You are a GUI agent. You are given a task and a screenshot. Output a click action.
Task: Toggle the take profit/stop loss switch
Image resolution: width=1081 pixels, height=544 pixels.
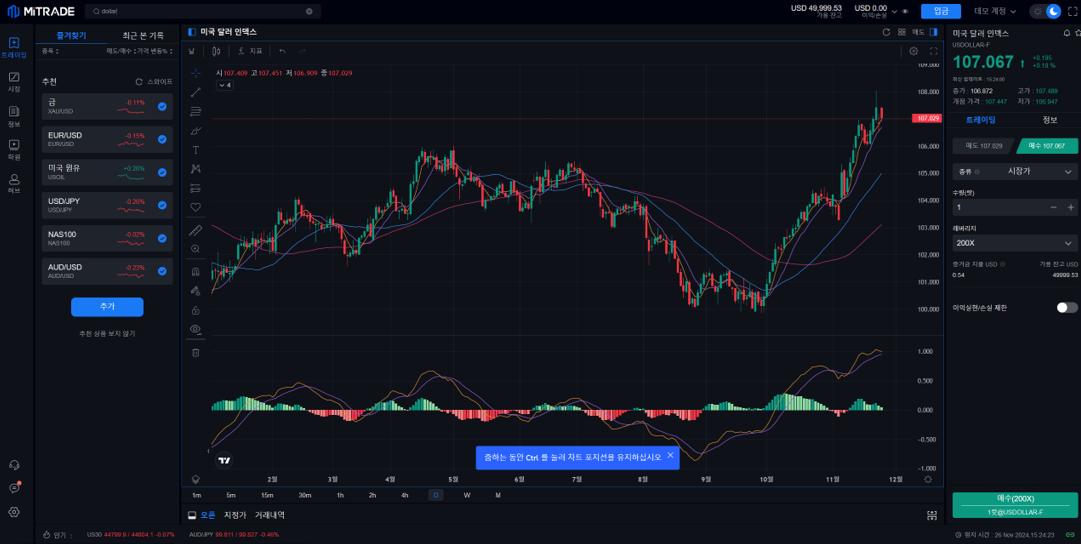[x=1066, y=308]
